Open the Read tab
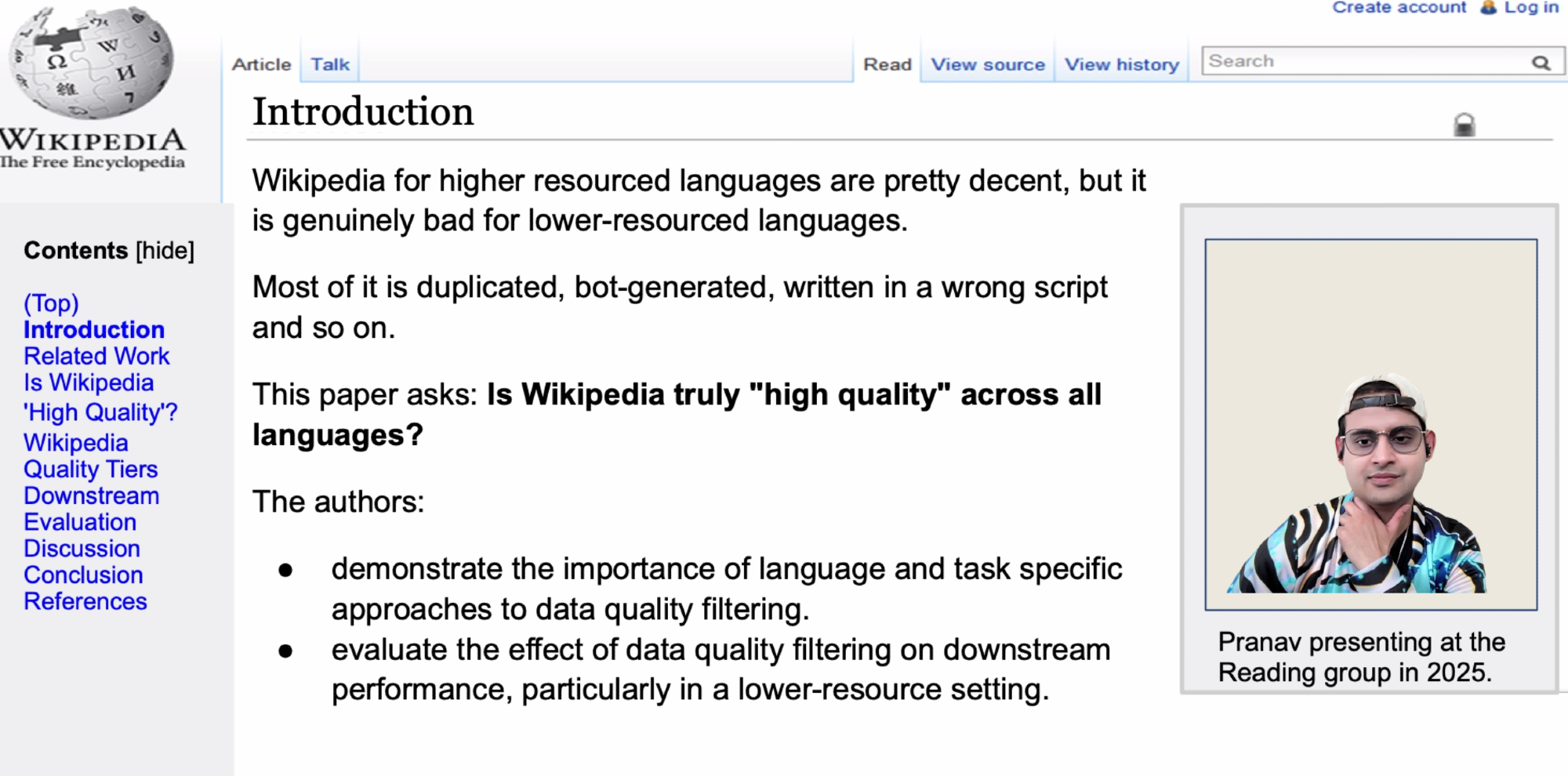Viewport: 1568px width, 776px height. coord(887,64)
